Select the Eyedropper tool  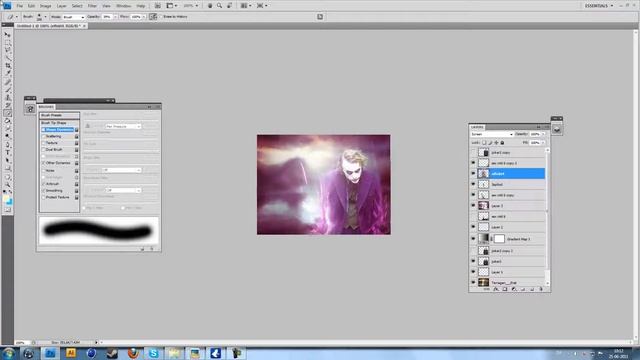point(8,73)
